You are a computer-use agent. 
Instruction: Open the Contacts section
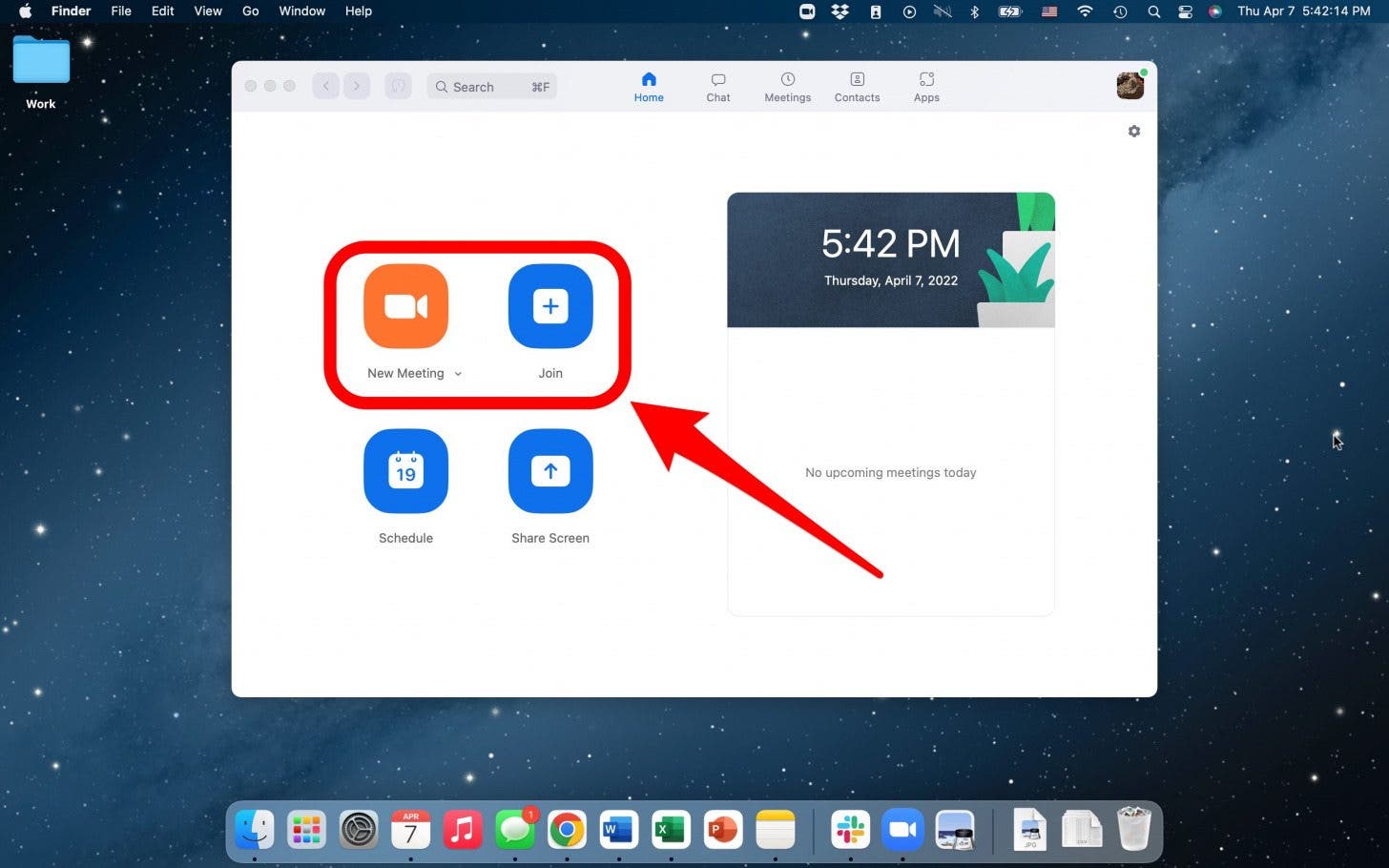click(x=856, y=86)
